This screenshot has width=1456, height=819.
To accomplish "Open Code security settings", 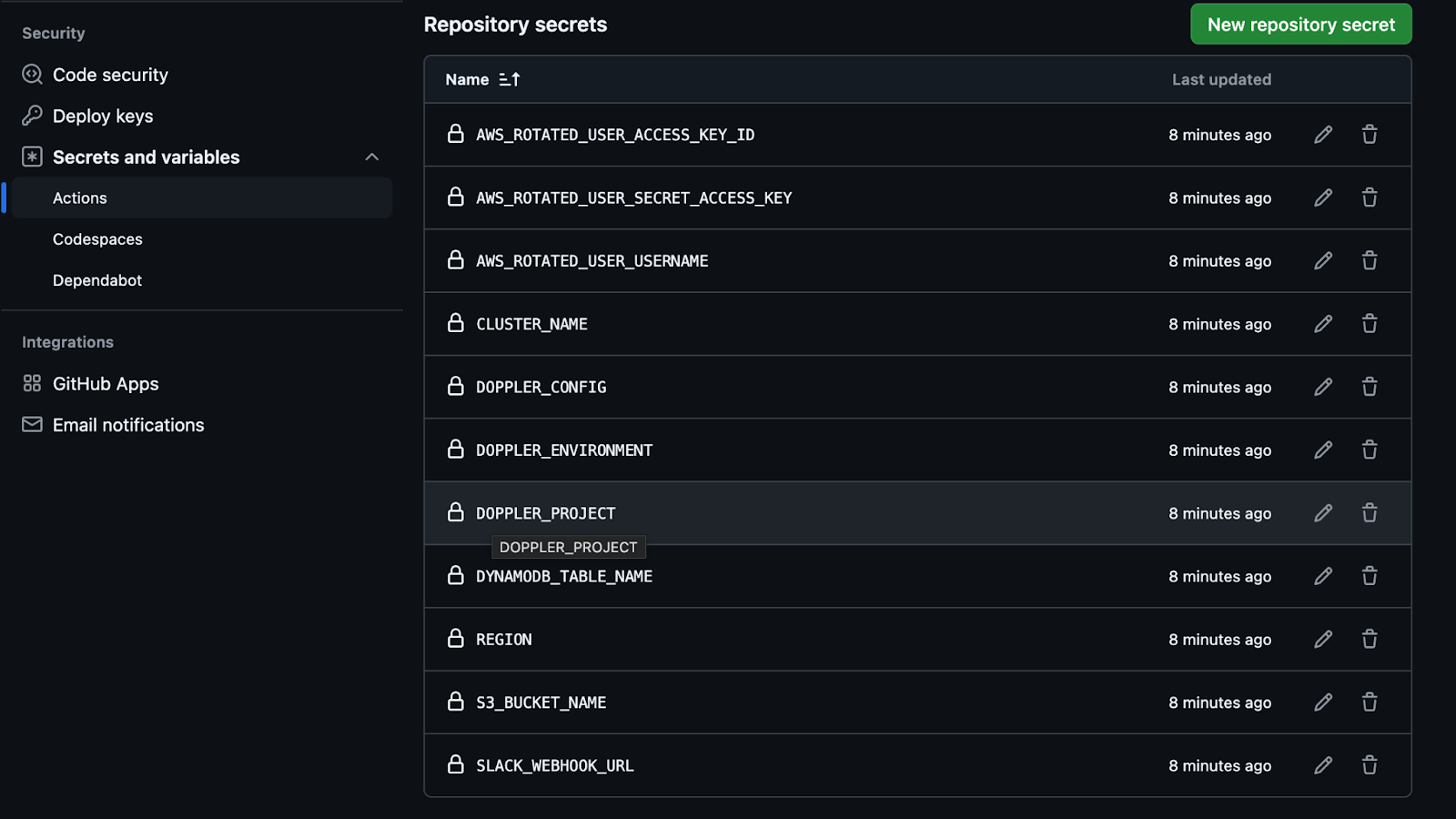I will pos(110,75).
